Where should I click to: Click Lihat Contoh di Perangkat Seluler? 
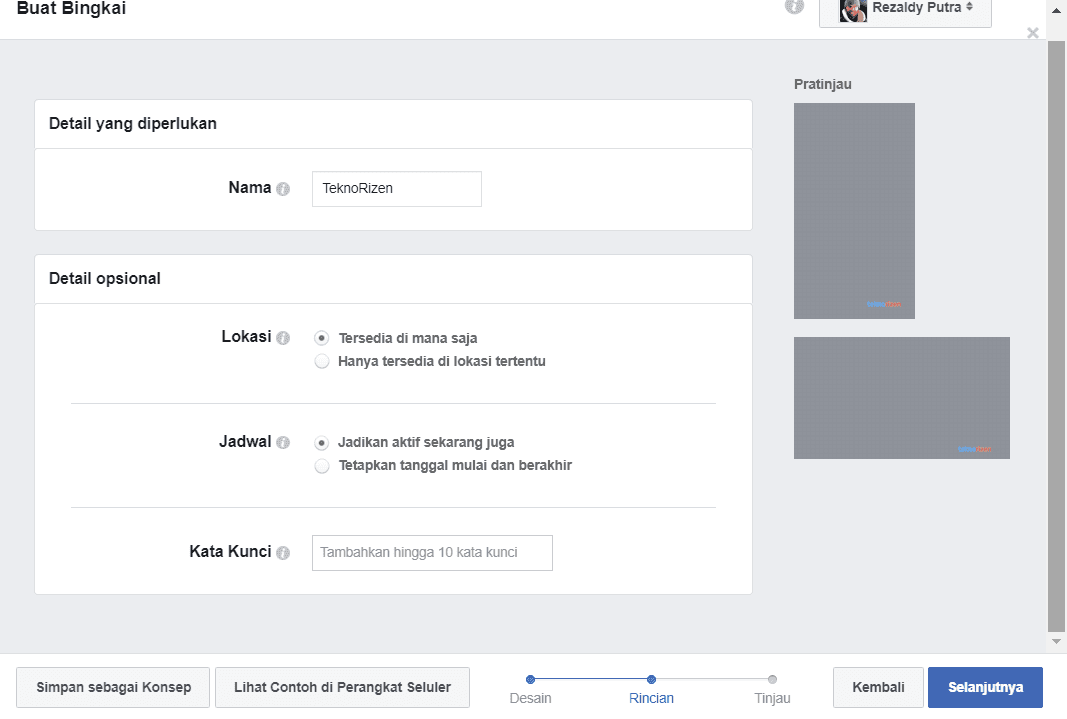pyautogui.click(x=342, y=688)
